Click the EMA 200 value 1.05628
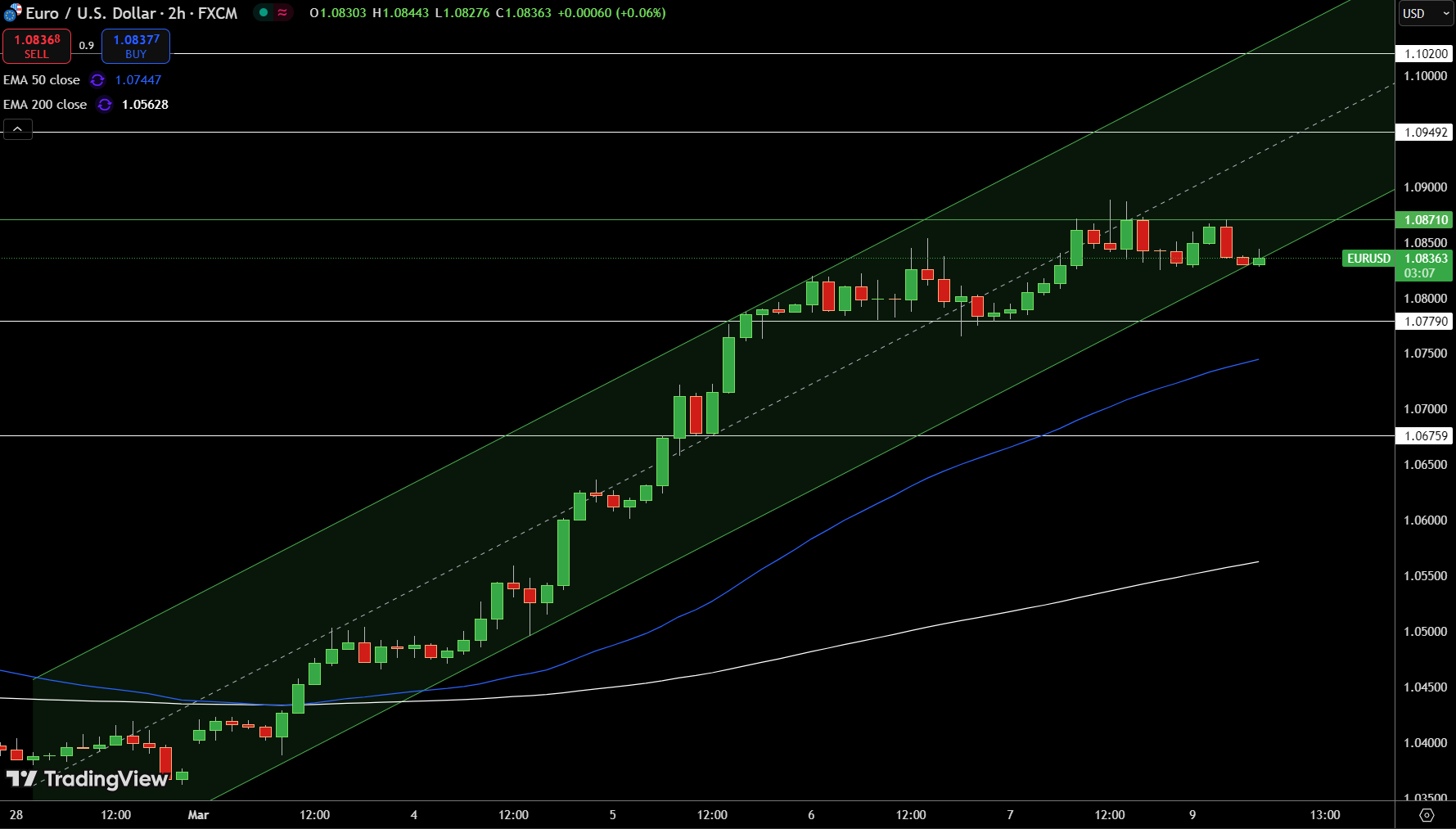 coord(145,105)
